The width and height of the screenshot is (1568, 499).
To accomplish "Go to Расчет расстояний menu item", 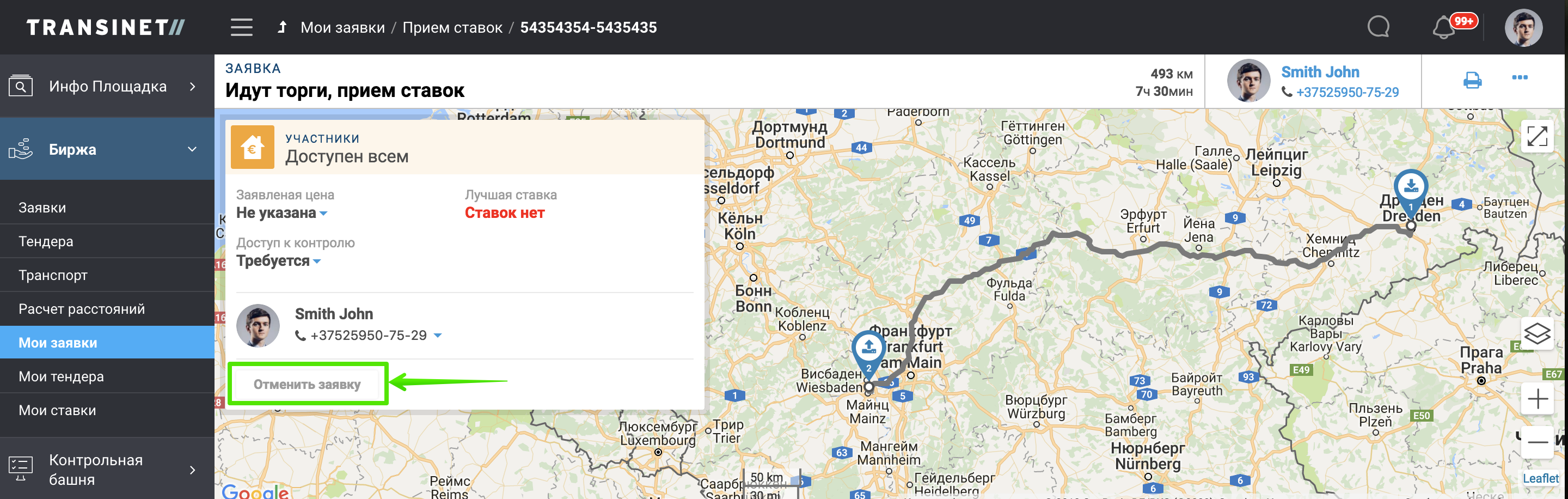I will tap(82, 309).
